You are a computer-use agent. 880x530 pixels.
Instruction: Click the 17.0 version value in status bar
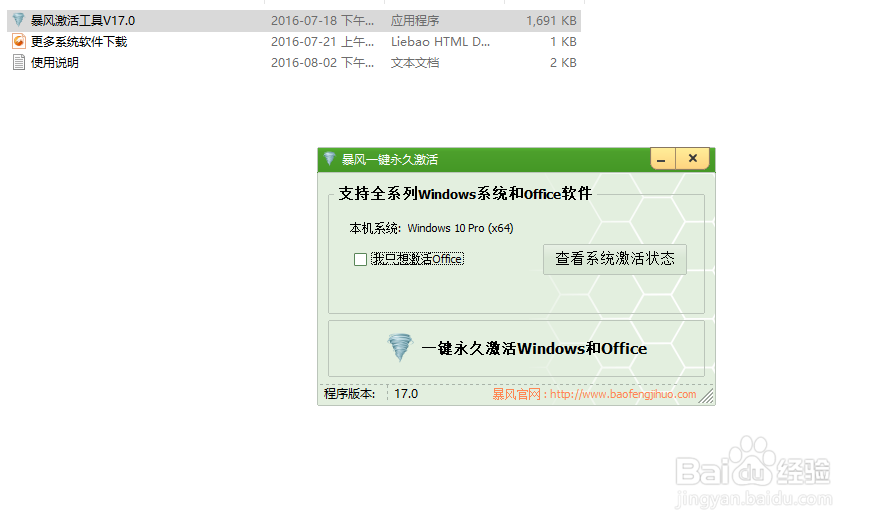(x=406, y=394)
